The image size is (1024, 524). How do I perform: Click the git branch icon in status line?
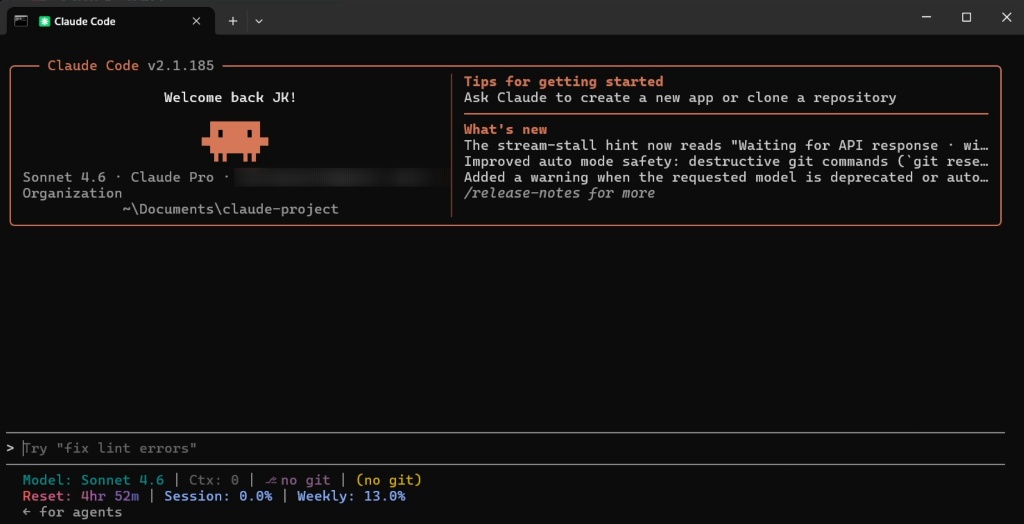[271, 480]
